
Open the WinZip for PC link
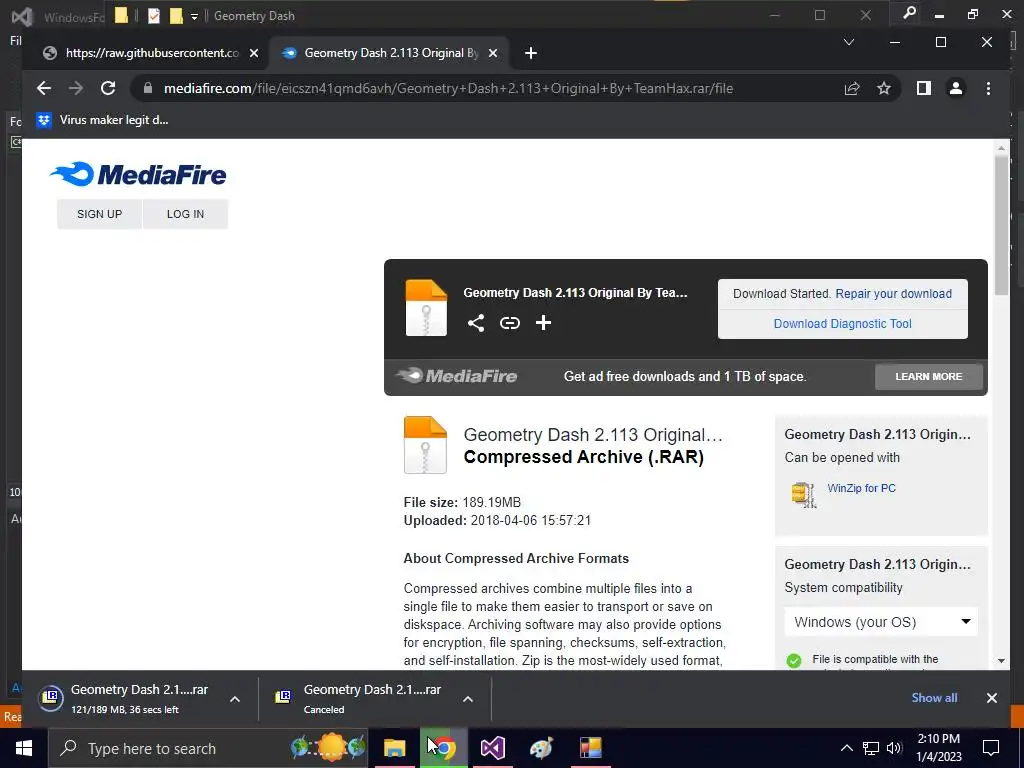tap(861, 488)
